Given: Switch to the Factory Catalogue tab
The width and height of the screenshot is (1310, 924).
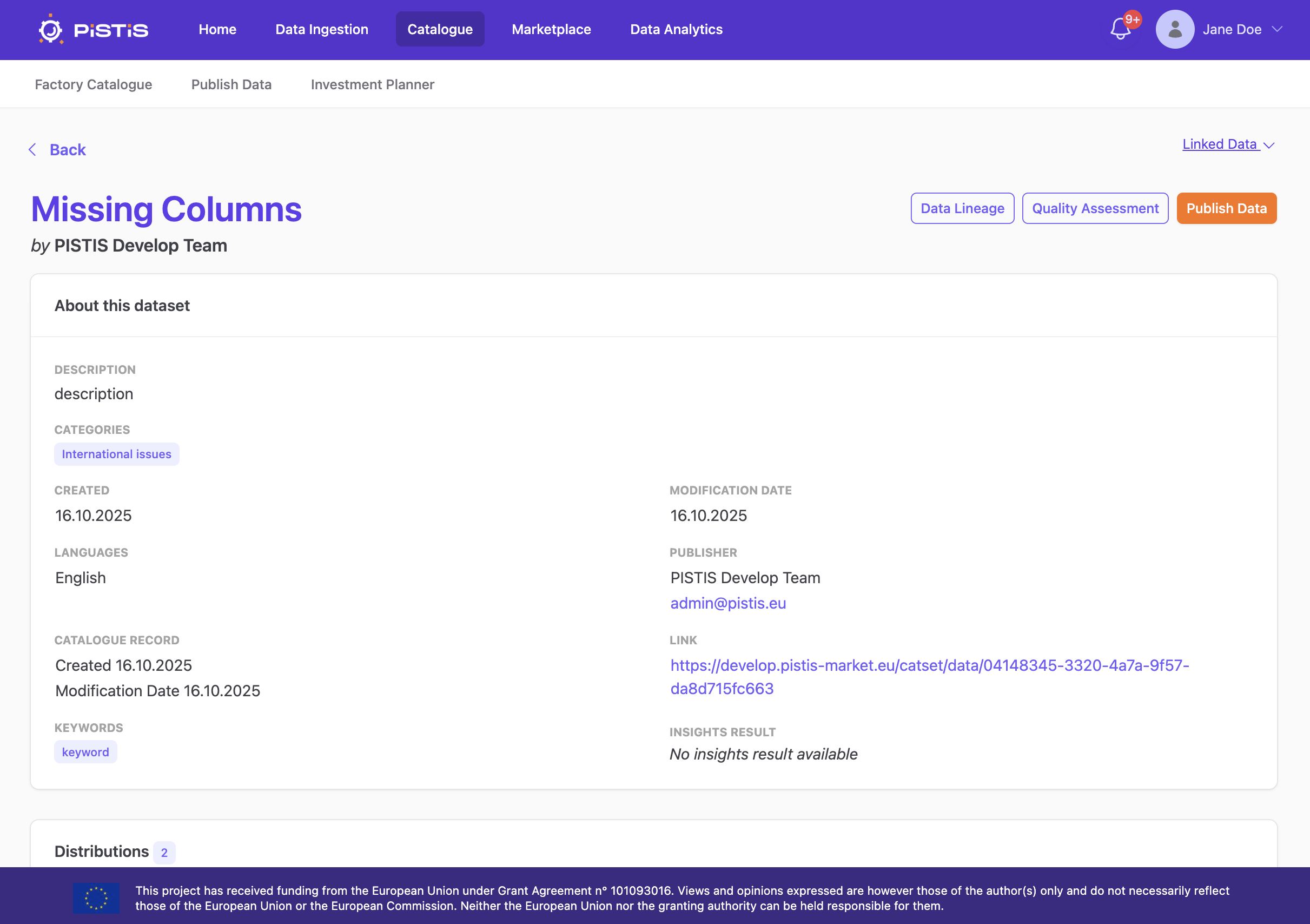Looking at the screenshot, I should point(94,84).
